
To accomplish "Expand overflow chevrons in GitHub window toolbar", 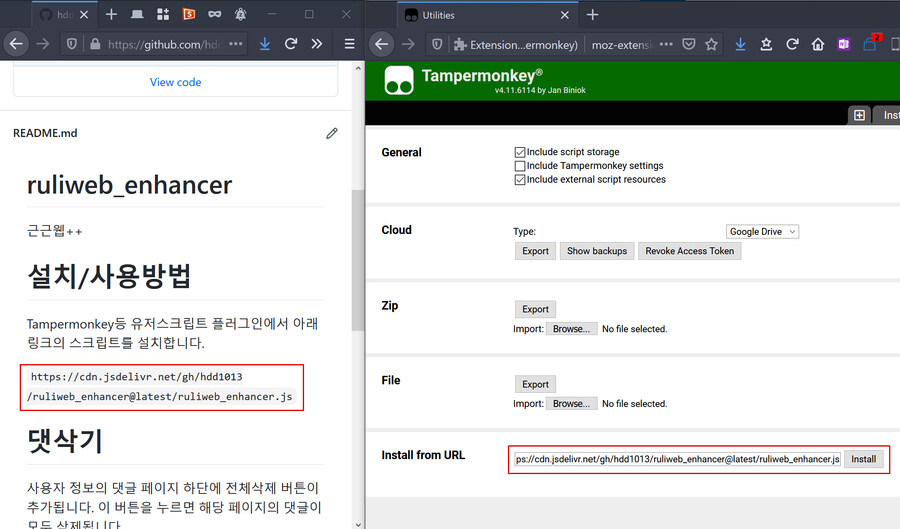I will coord(317,44).
